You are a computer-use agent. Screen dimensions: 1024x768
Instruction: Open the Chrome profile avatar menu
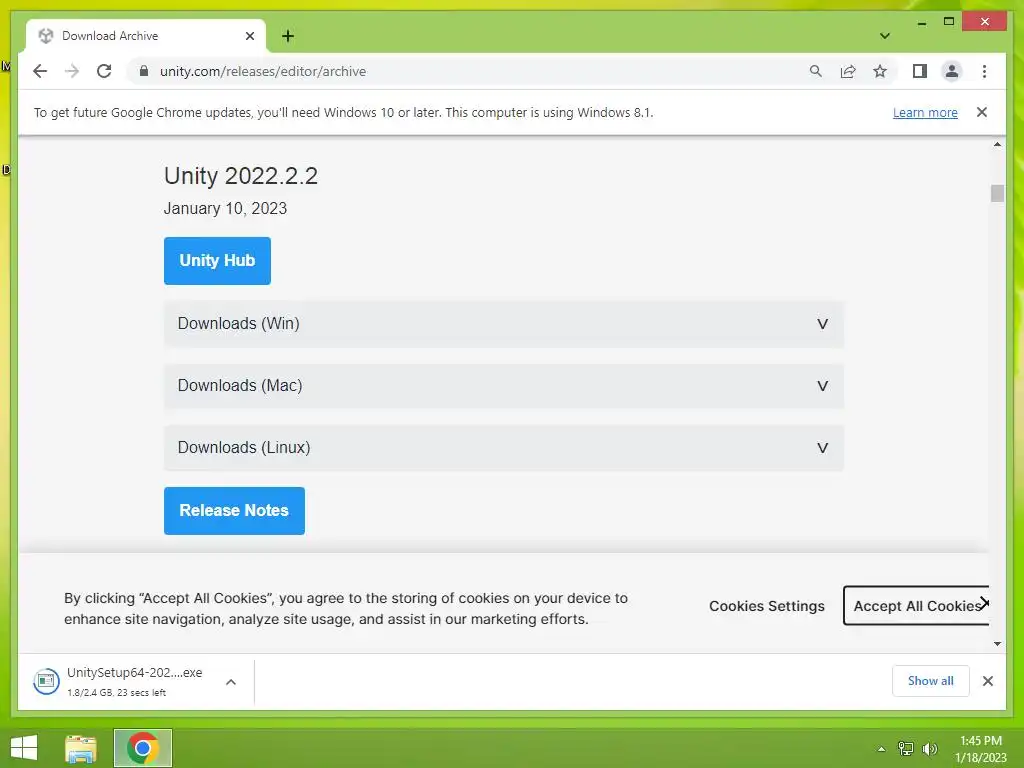click(952, 71)
